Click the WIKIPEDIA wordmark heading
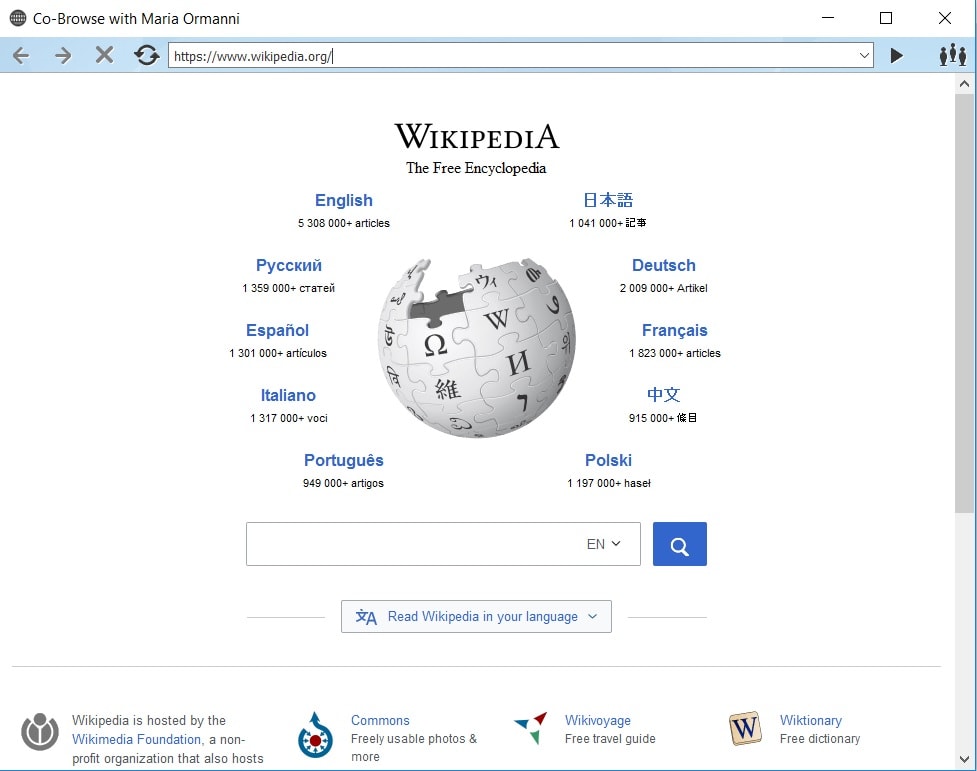Image resolution: width=977 pixels, height=771 pixels. [x=477, y=136]
